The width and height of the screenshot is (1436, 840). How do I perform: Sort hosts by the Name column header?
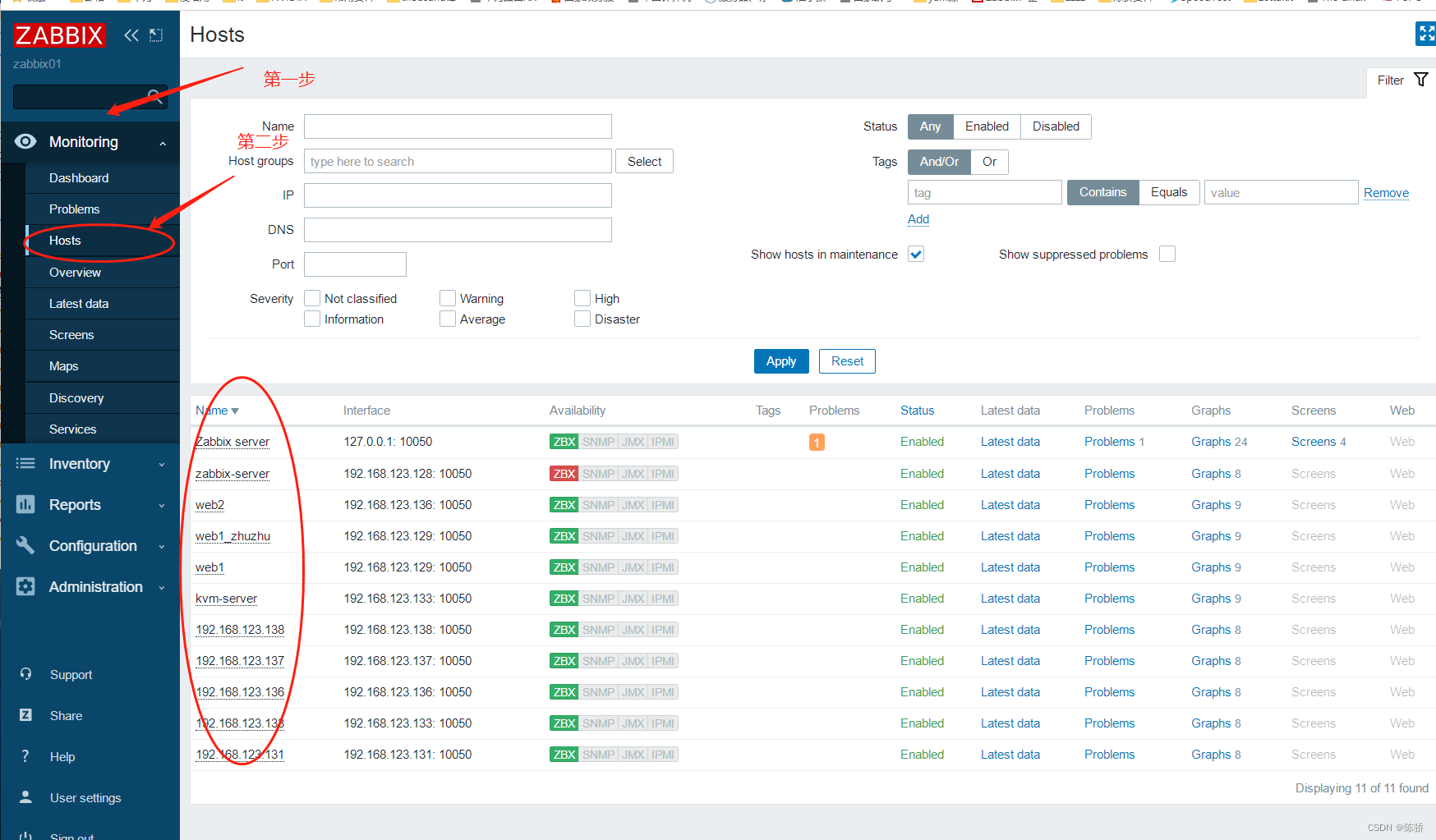217,411
